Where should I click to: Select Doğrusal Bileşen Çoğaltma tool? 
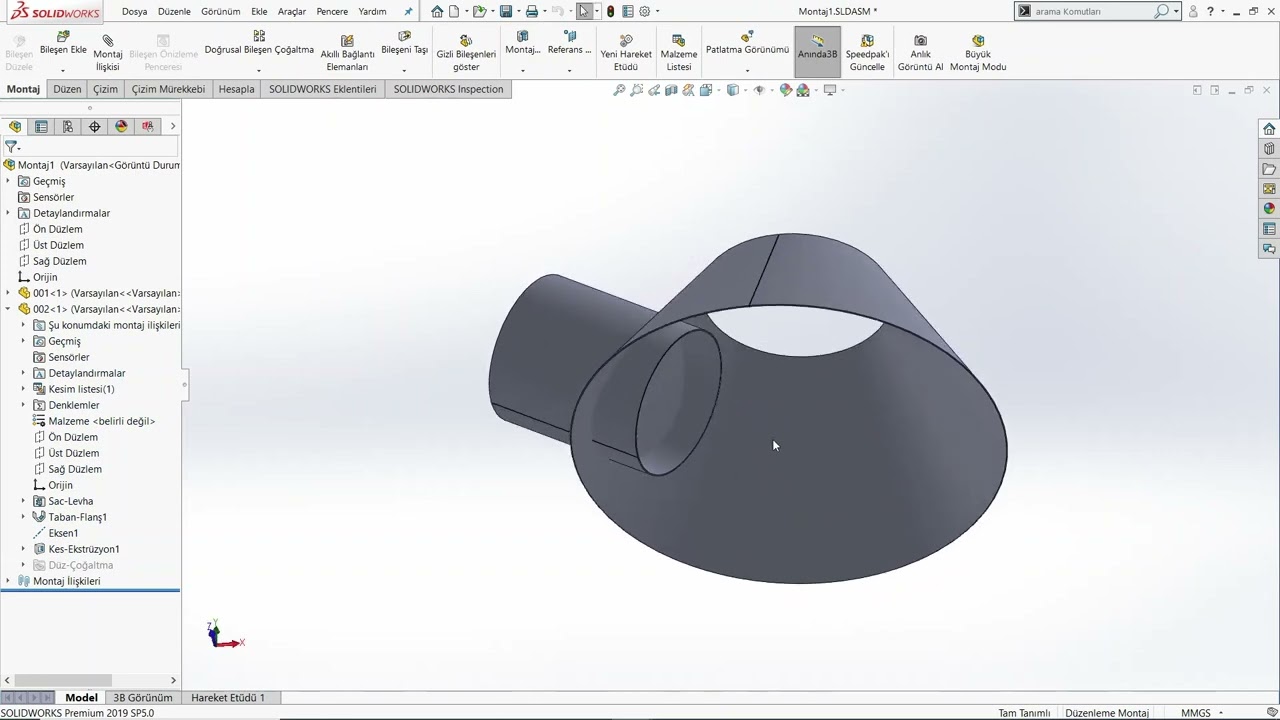pyautogui.click(x=259, y=43)
